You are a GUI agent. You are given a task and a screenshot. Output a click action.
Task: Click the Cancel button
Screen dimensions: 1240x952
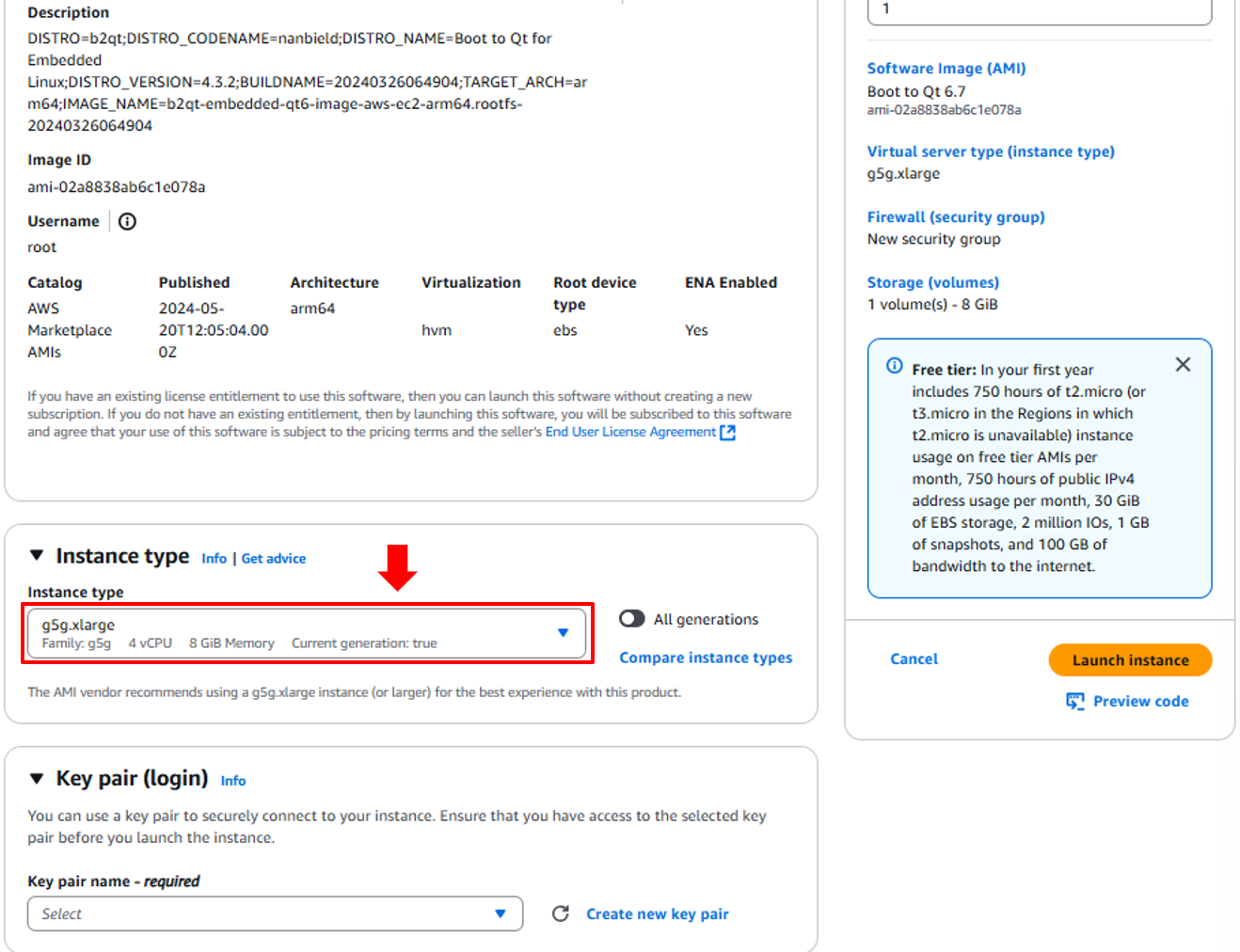click(x=914, y=659)
